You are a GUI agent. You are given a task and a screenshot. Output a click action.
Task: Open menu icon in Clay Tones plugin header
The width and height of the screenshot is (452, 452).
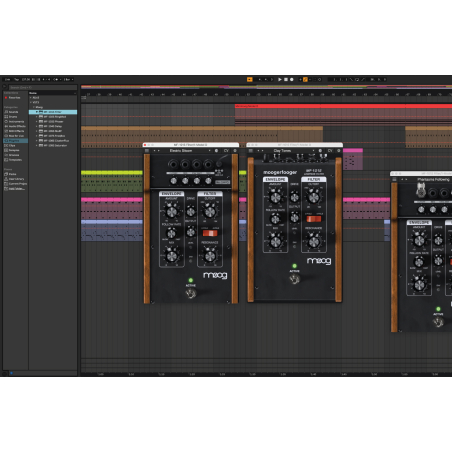point(250,151)
